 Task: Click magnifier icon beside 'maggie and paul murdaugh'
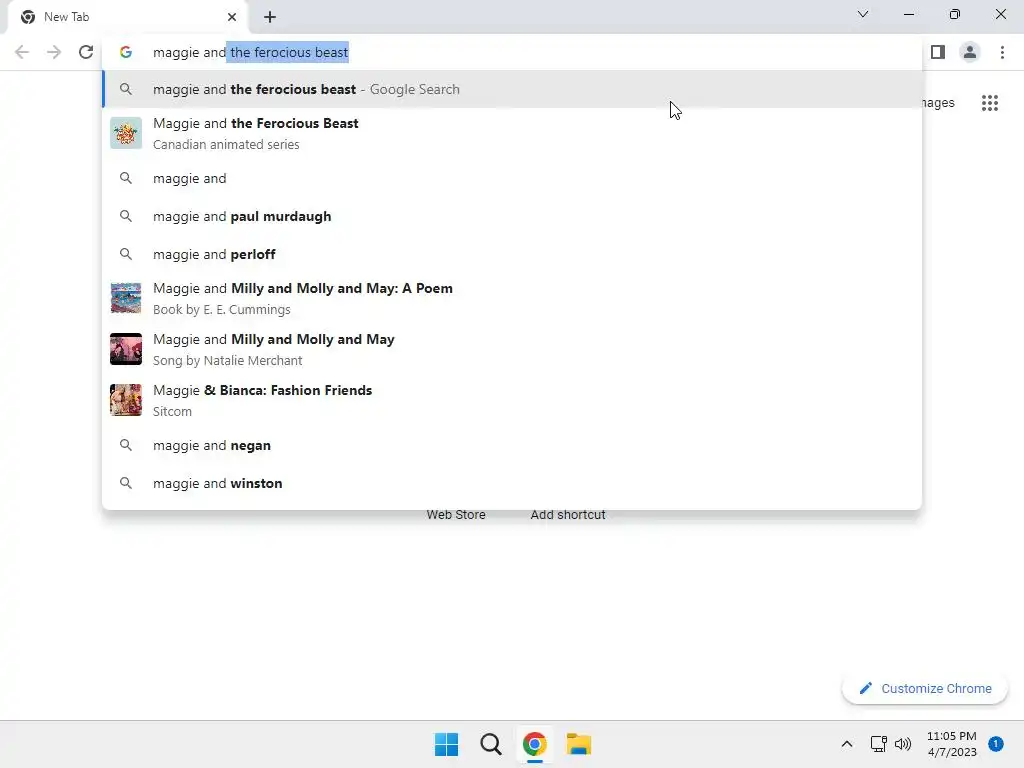pyautogui.click(x=126, y=216)
